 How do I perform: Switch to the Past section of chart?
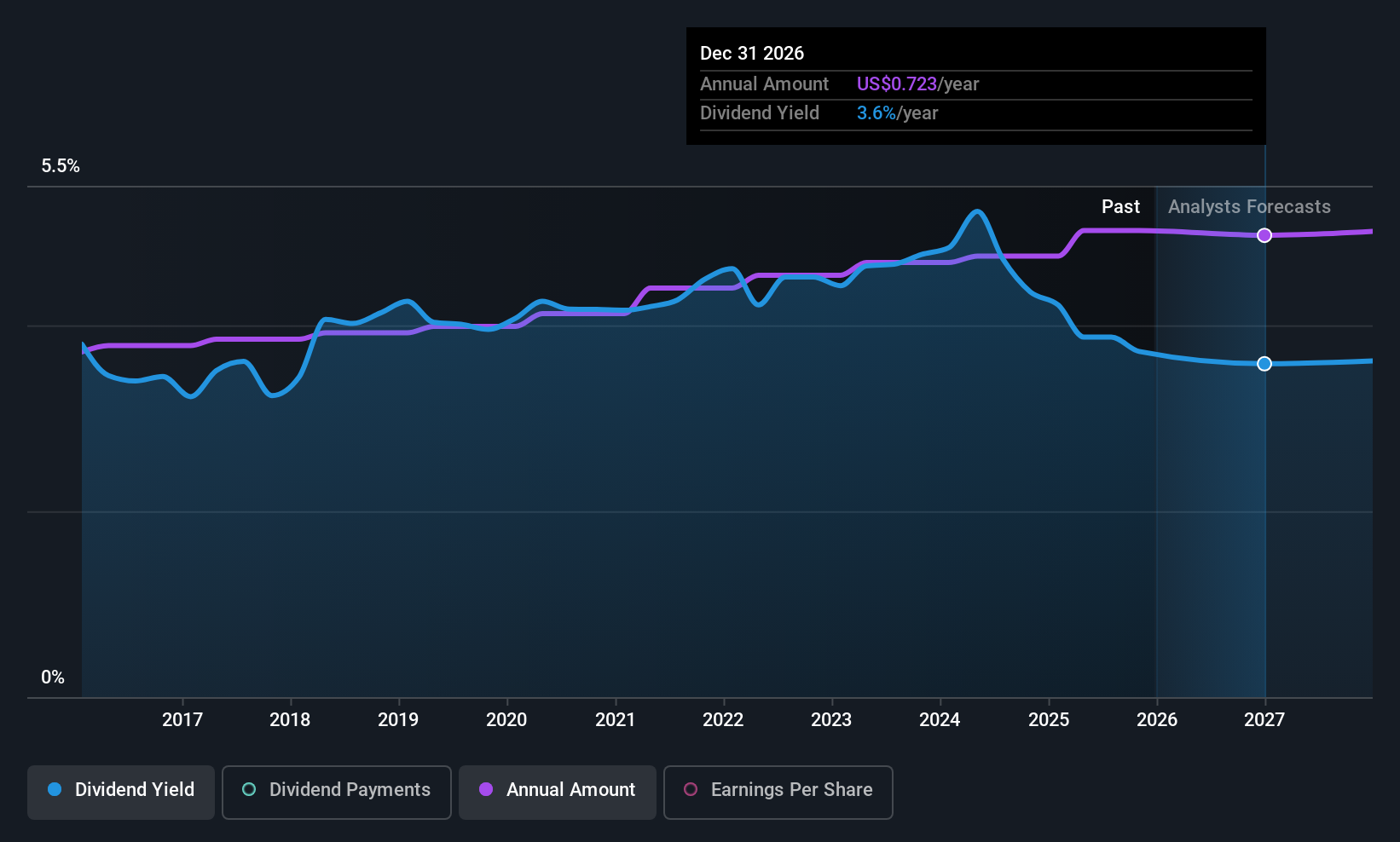tap(1120, 206)
